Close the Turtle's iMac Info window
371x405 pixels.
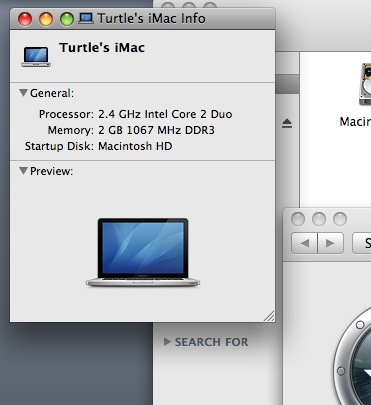(x=25, y=19)
